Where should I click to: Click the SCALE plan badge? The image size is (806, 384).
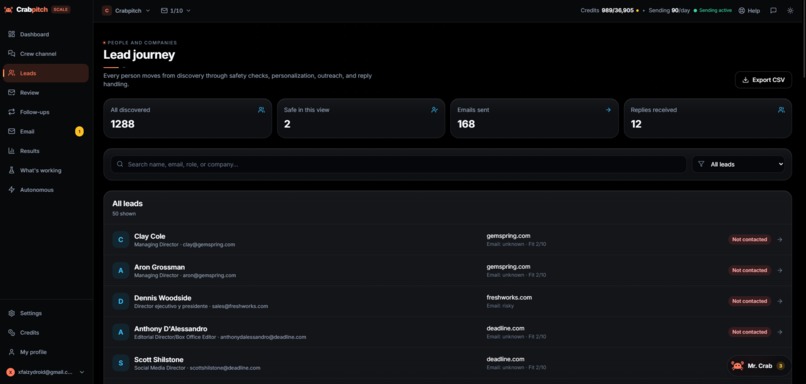point(61,10)
